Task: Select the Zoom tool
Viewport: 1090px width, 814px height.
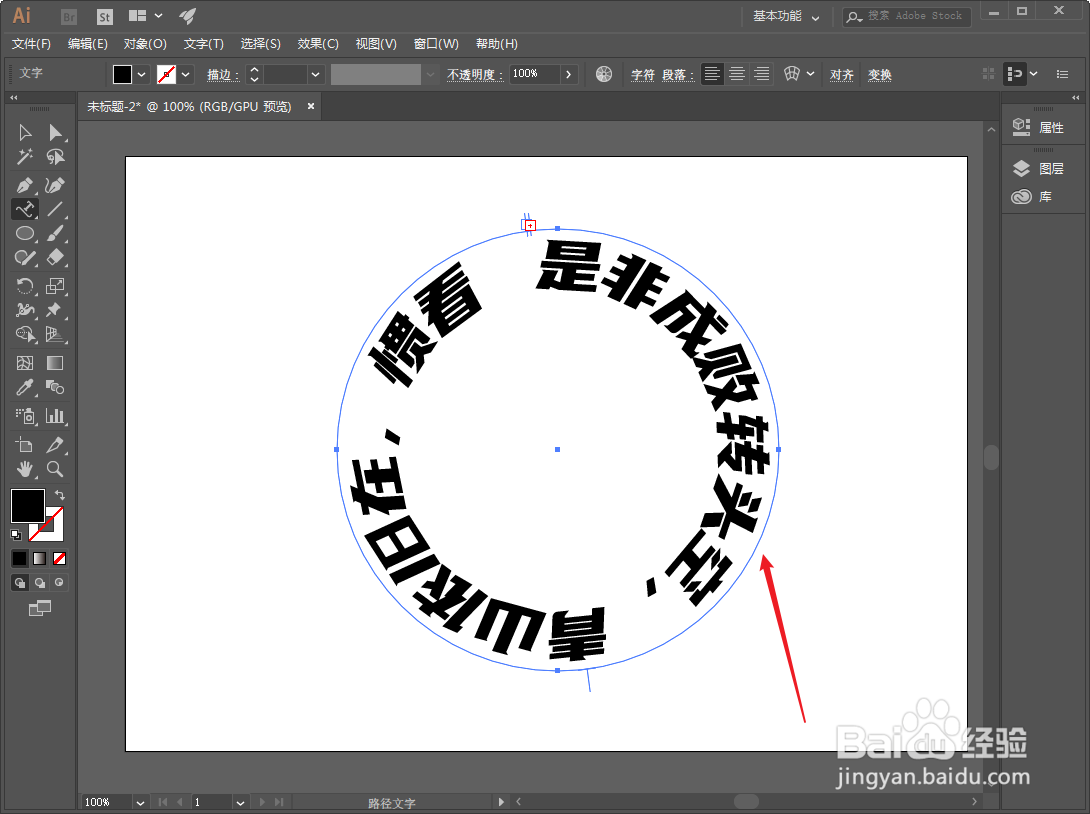Action: (x=55, y=469)
